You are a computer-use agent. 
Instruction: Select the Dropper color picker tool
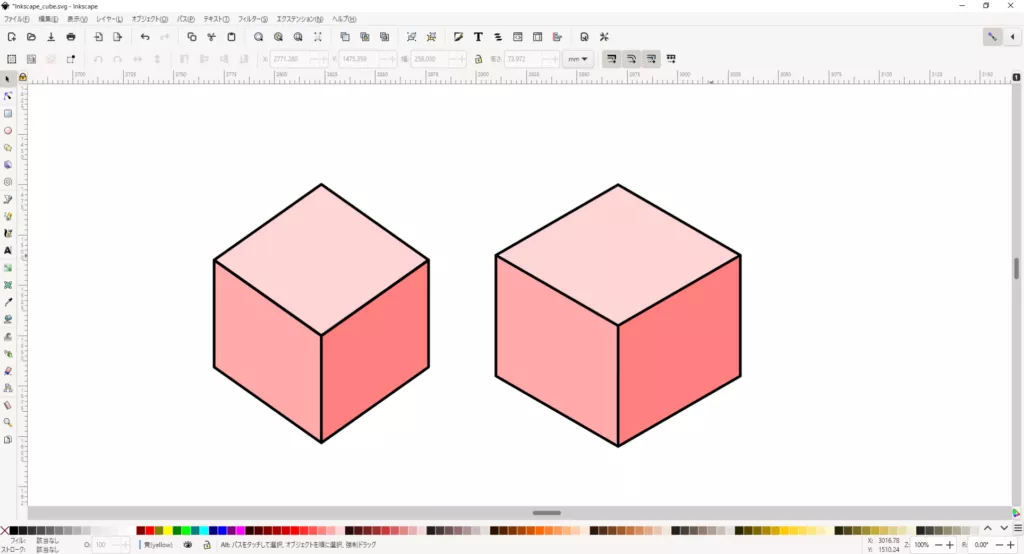click(x=8, y=302)
